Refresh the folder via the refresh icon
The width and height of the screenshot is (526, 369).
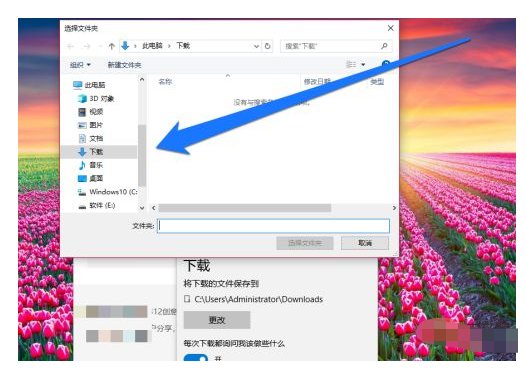(267, 46)
